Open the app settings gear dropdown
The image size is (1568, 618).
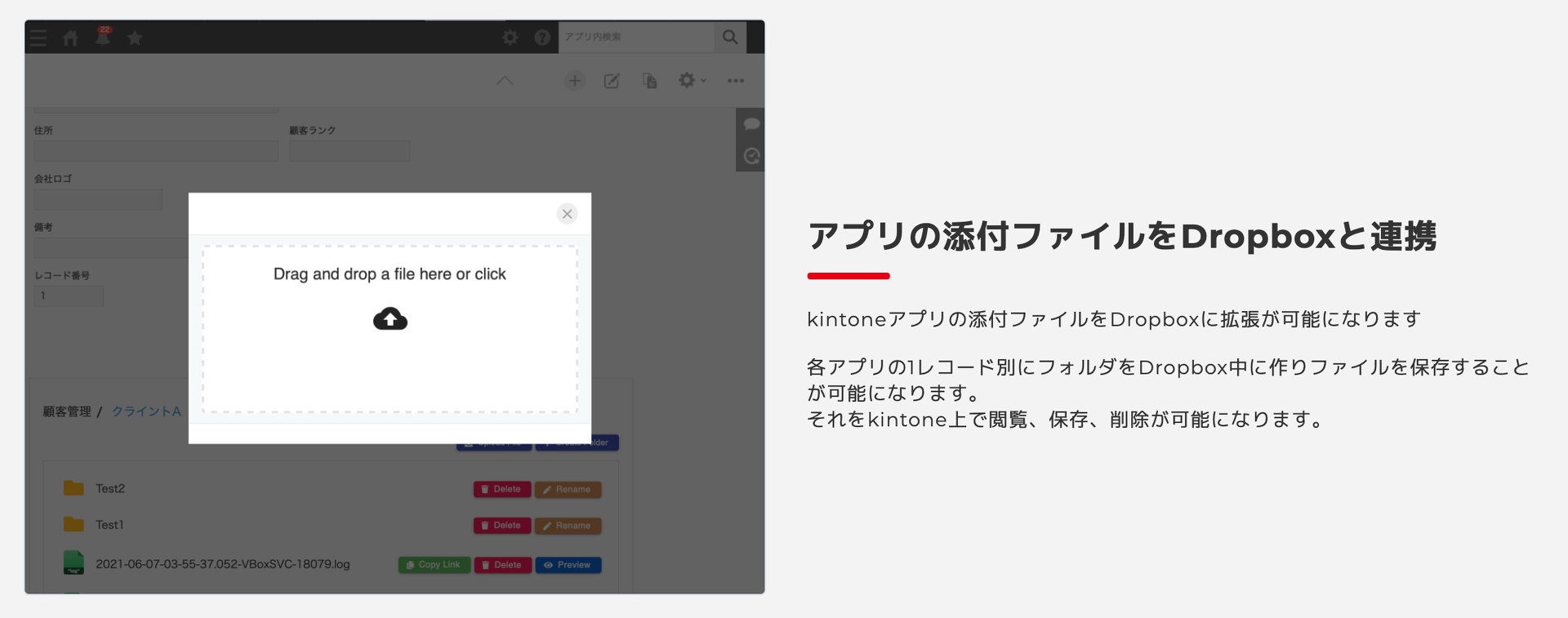(x=692, y=80)
